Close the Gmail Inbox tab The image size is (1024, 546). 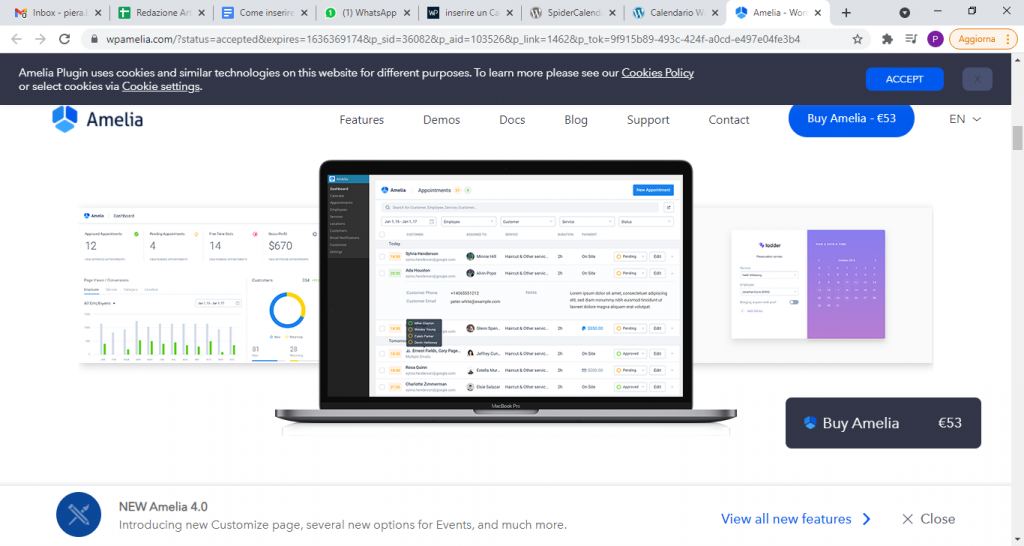[x=98, y=12]
